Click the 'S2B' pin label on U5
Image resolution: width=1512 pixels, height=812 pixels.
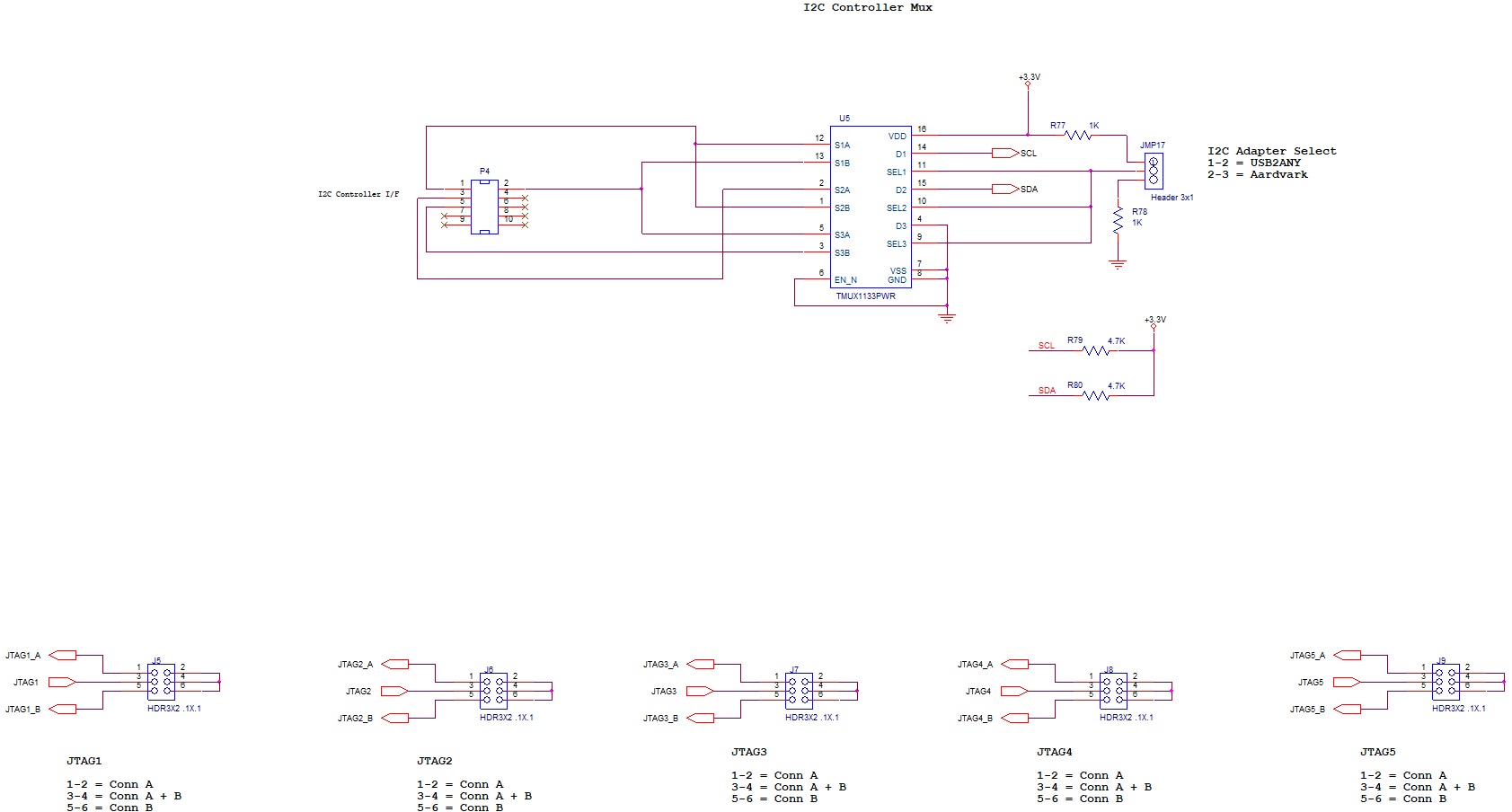coord(842,208)
